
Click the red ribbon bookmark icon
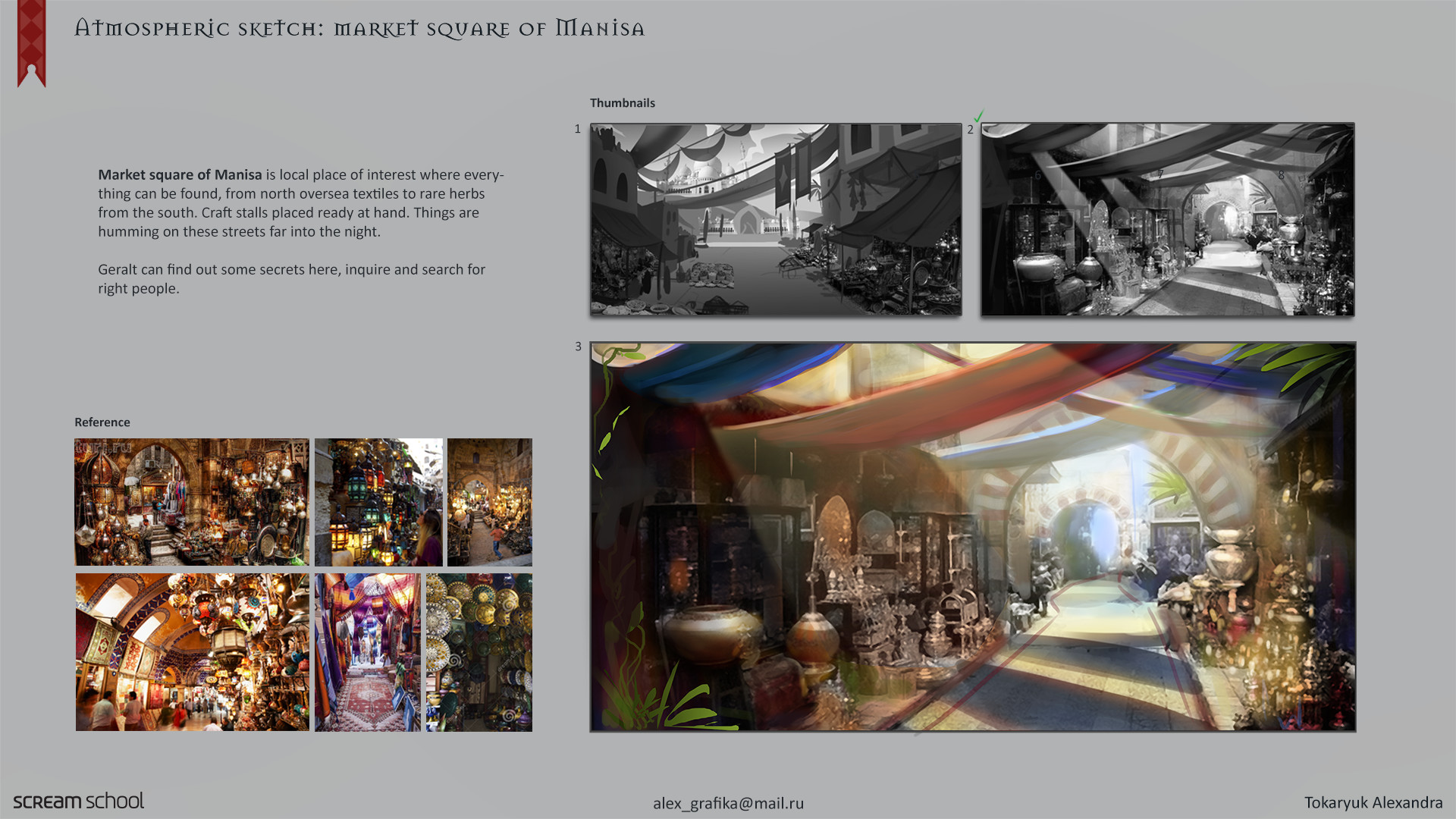point(32,43)
